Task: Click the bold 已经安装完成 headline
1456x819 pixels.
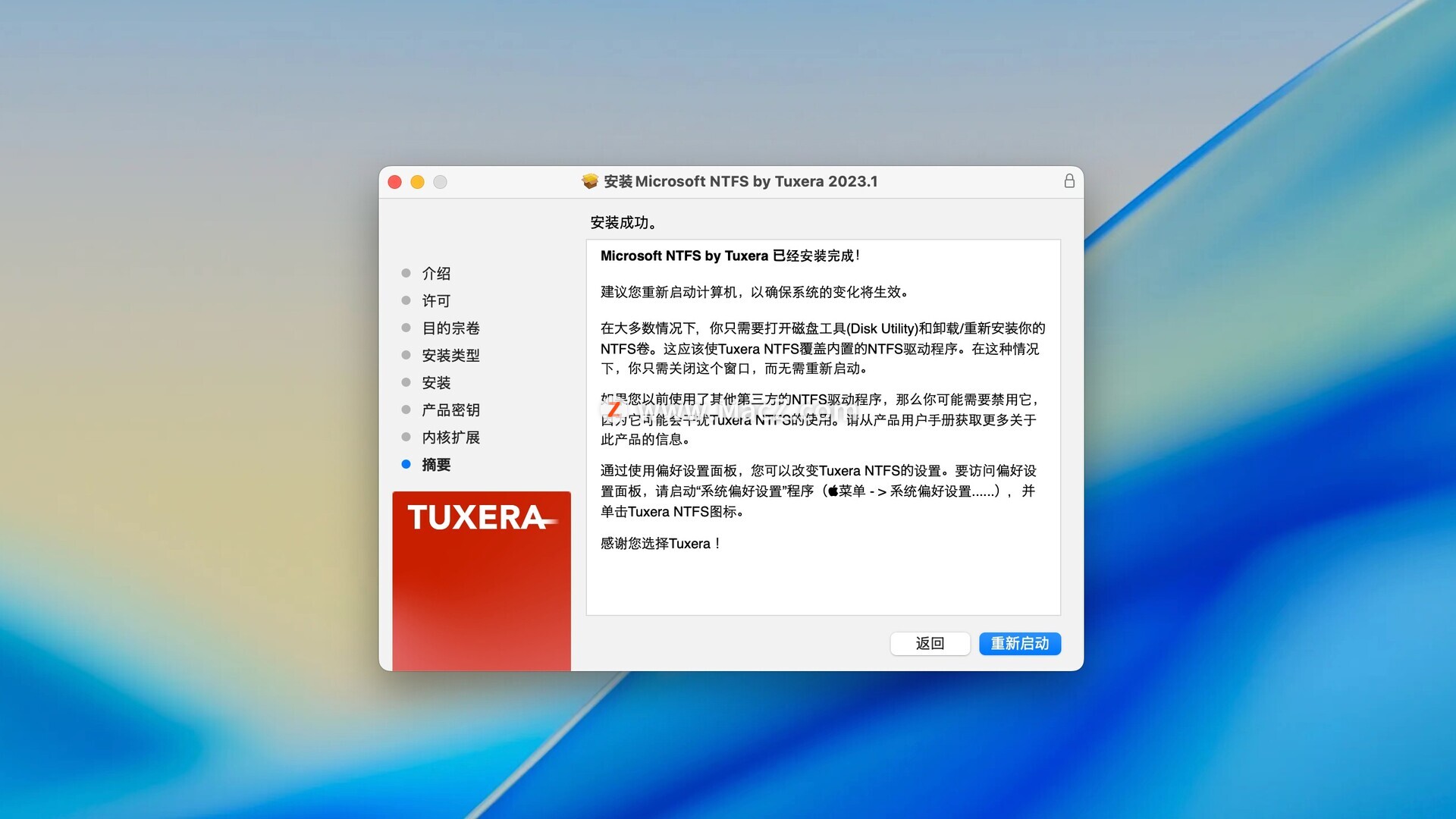Action: click(x=730, y=256)
